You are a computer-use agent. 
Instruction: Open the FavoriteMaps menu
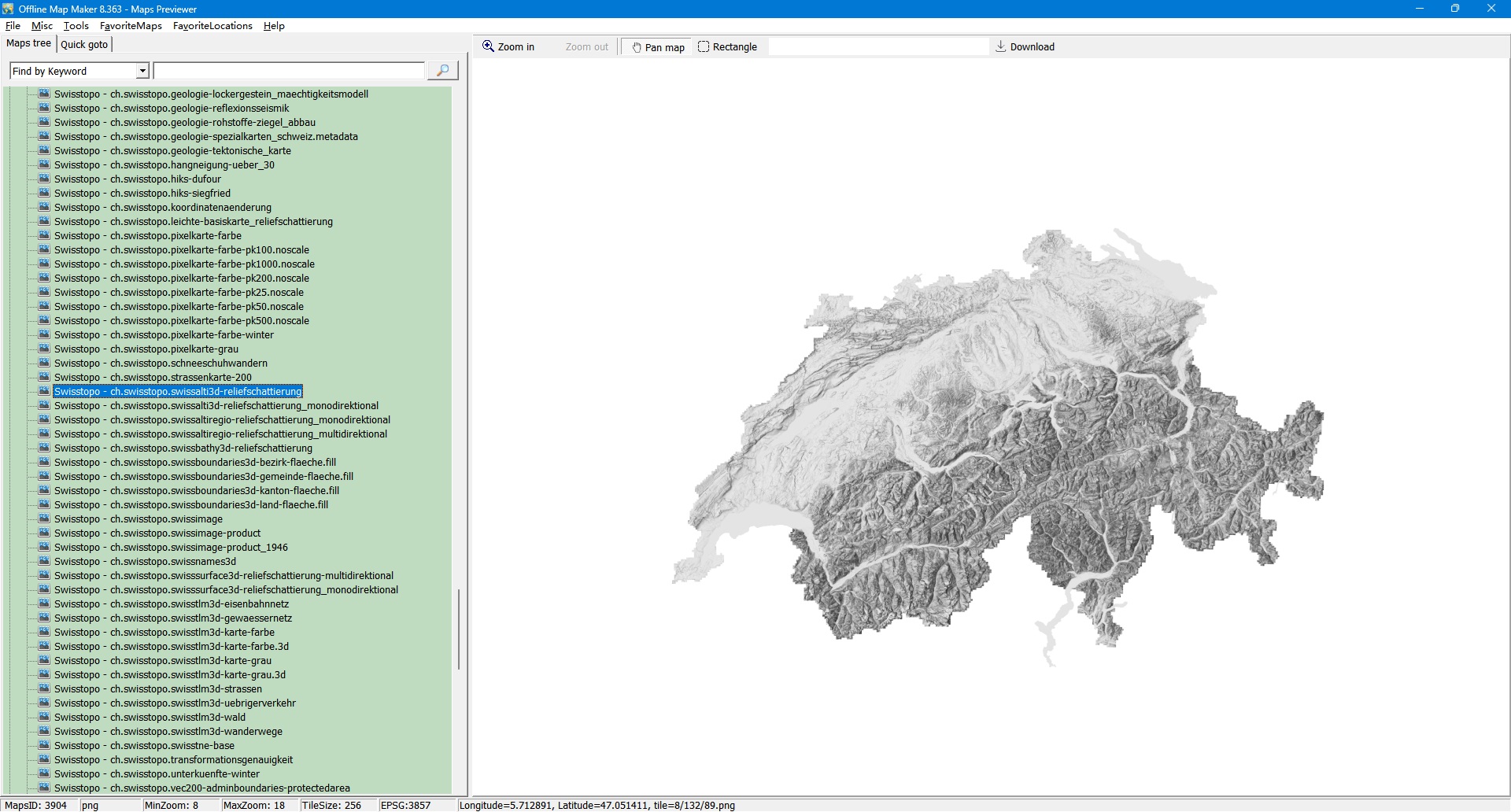(x=131, y=26)
